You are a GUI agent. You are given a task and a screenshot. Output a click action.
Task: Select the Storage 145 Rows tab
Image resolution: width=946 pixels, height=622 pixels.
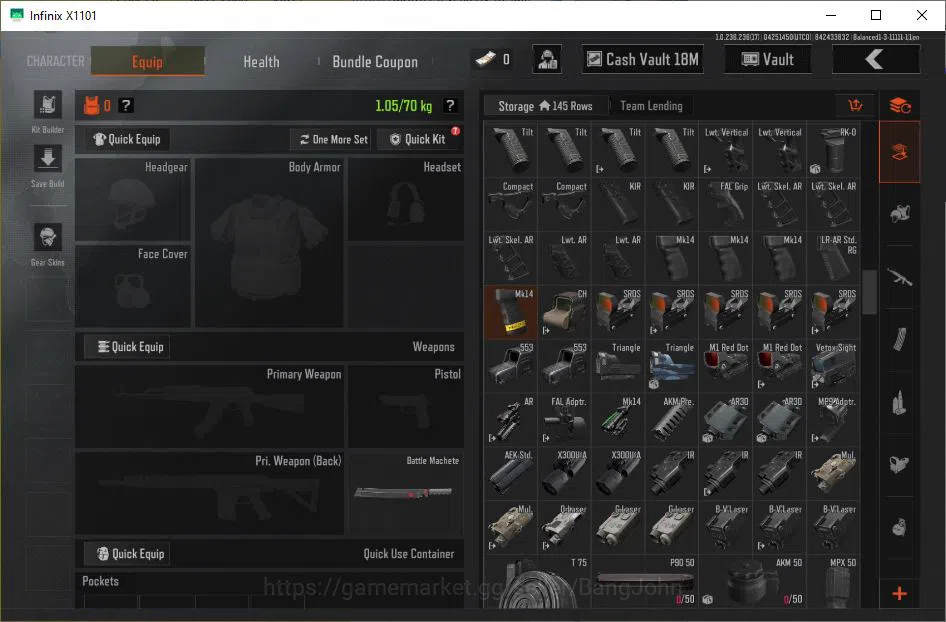[545, 106]
